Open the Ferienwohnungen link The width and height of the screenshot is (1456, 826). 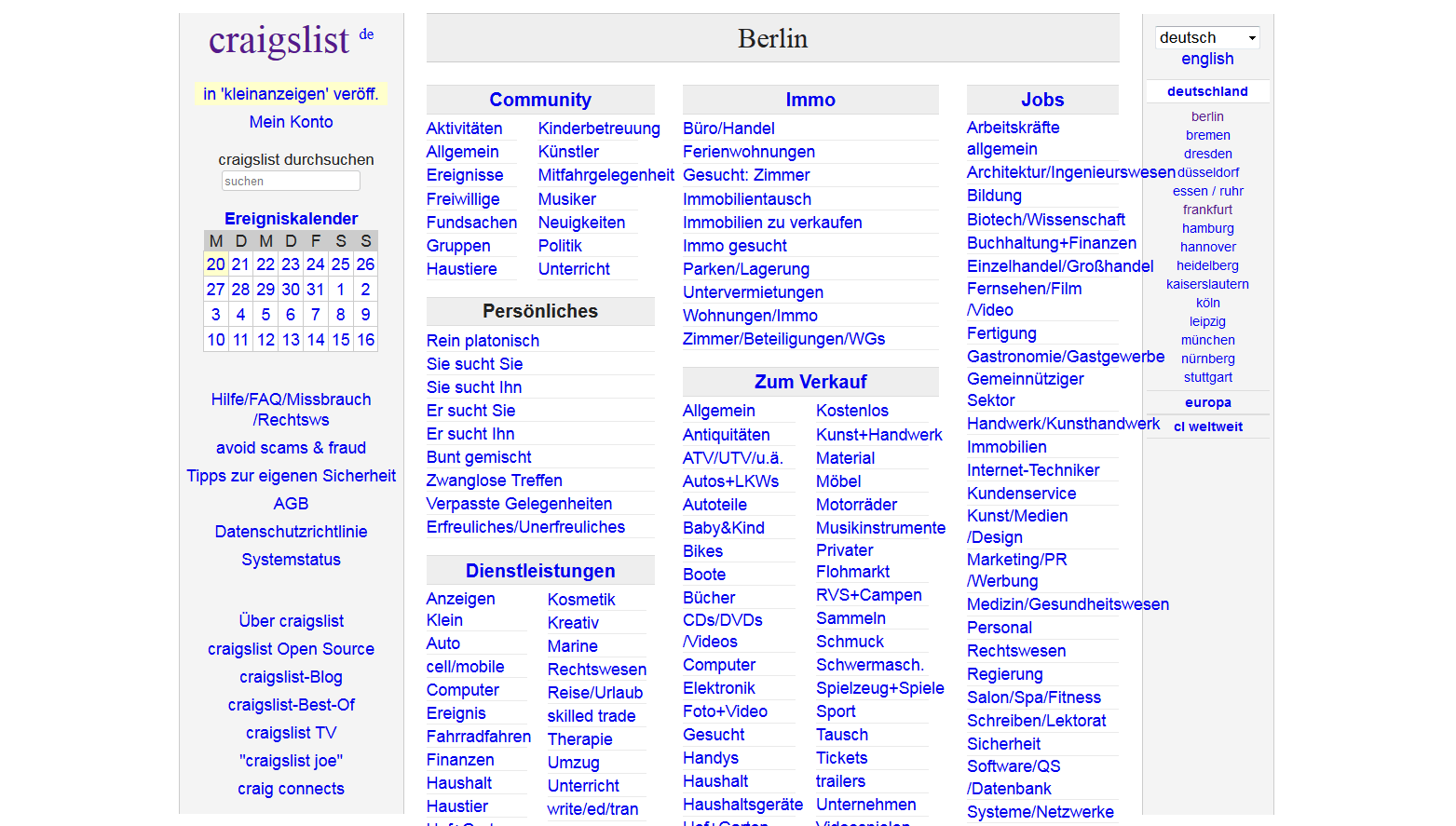749,152
